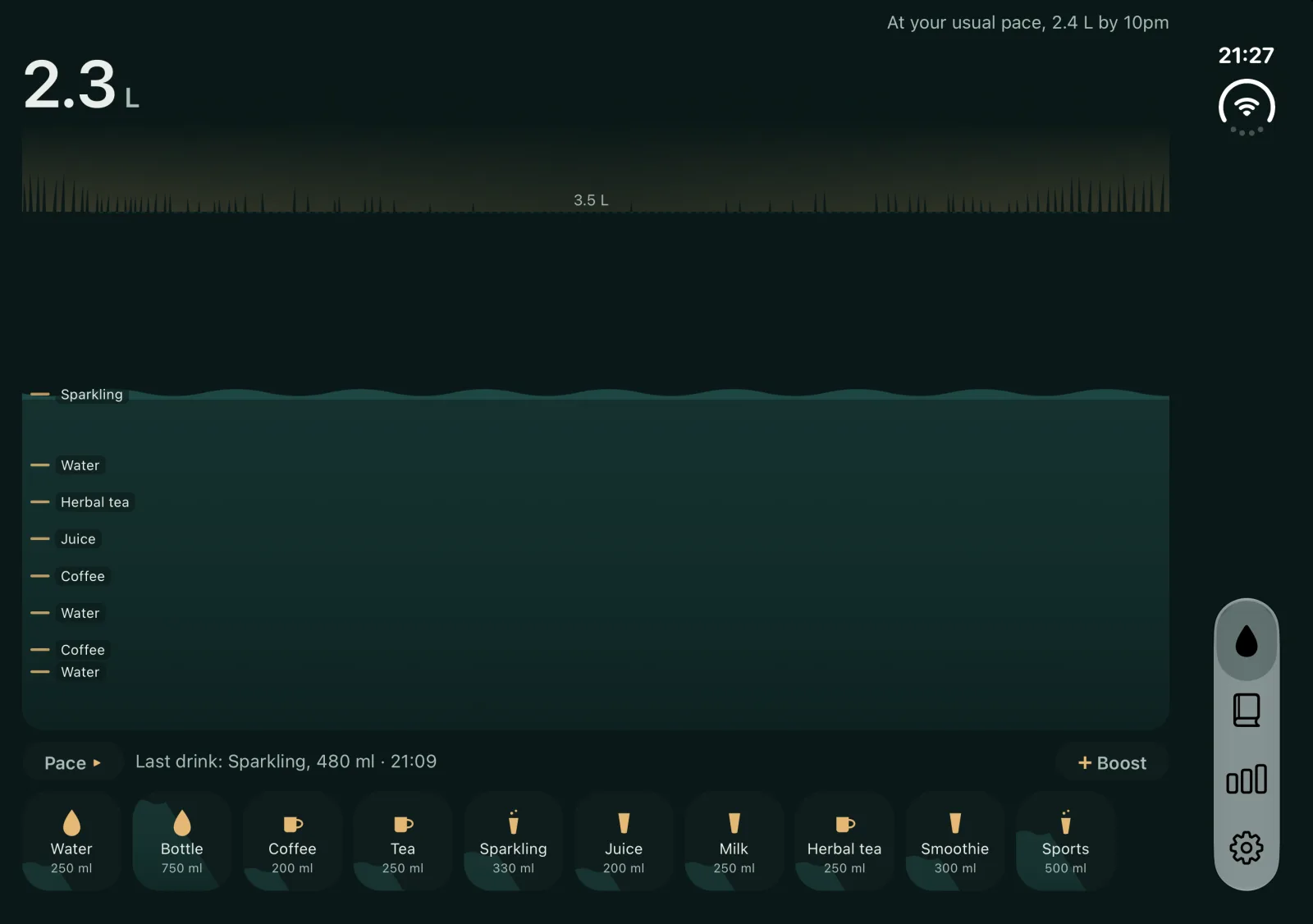Log a 250 ml Water drink
Viewport: 1313px width, 924px height.
(71, 841)
